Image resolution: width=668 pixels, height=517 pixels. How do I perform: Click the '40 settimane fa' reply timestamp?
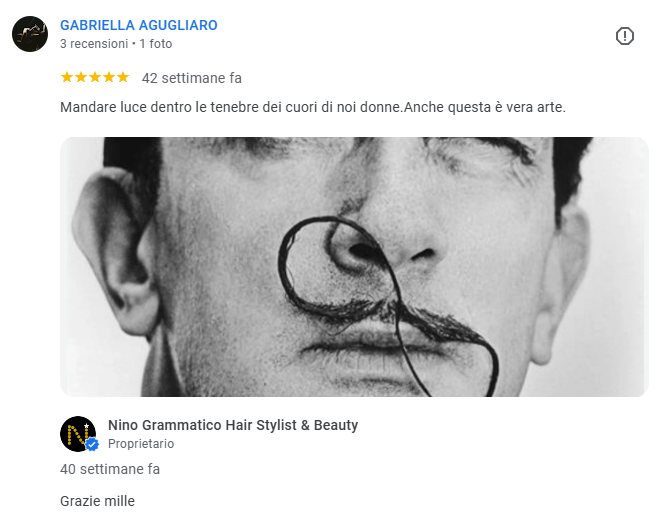tap(110, 469)
